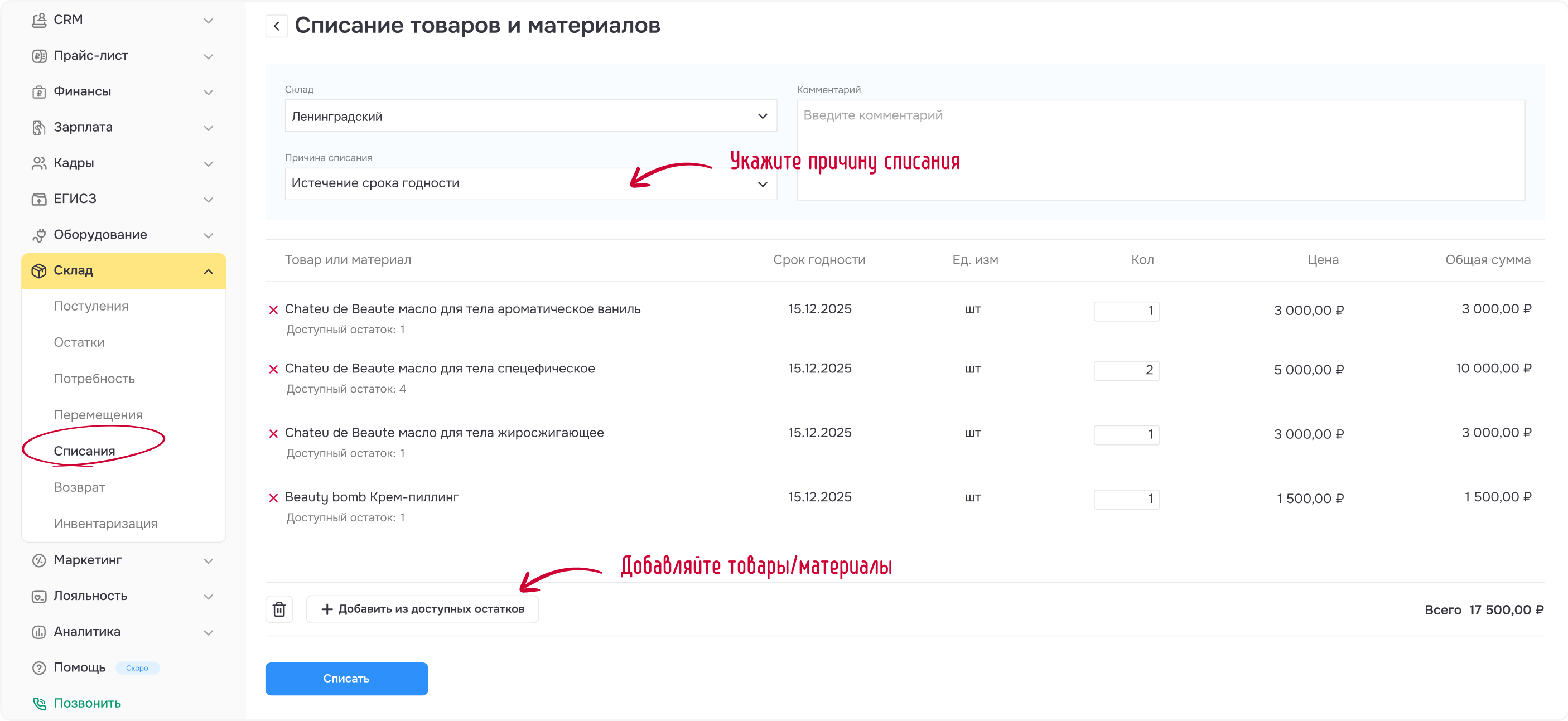Click the Склад box icon

tap(39, 271)
